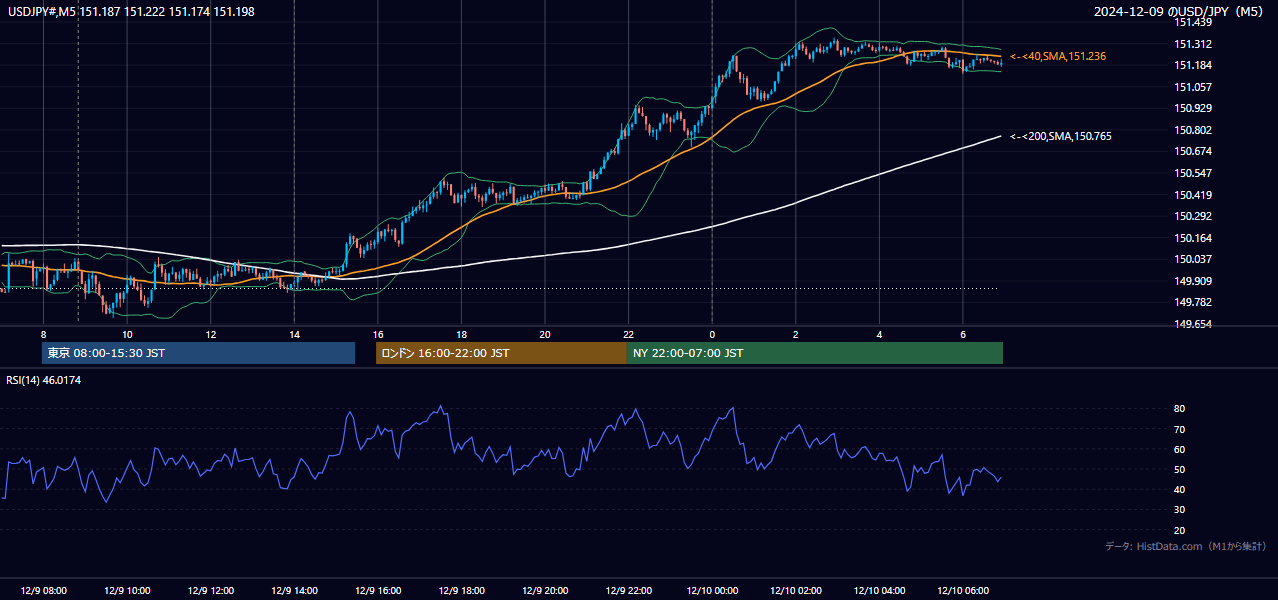Select the 200 SMA label 150.765
1278x600 pixels.
coord(1061,136)
